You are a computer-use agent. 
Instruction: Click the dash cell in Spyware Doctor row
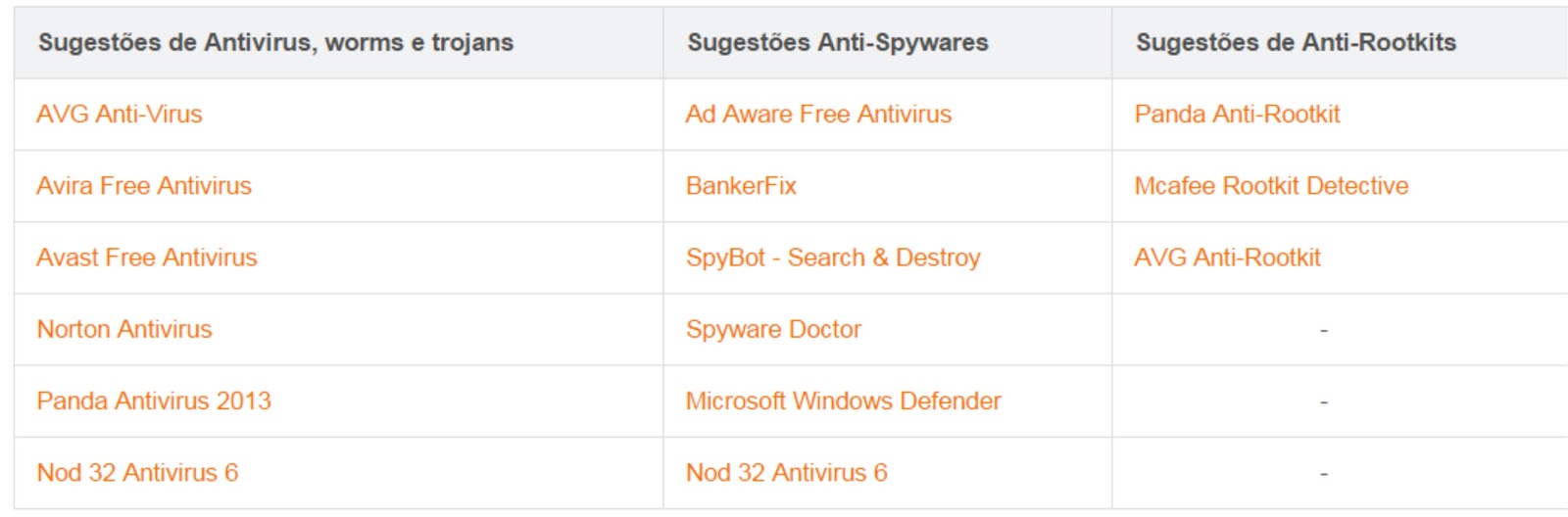click(1323, 330)
